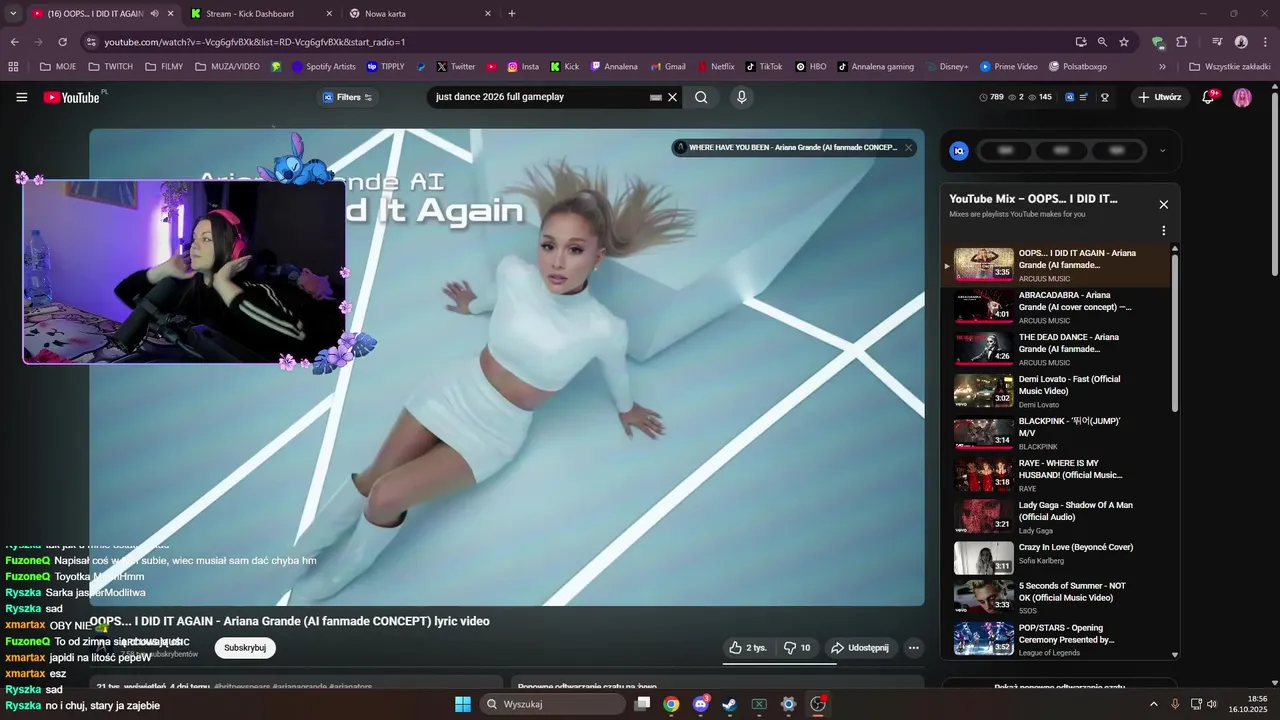Start voice search with microphone
Image resolution: width=1280 pixels, height=720 pixels.
click(741, 97)
